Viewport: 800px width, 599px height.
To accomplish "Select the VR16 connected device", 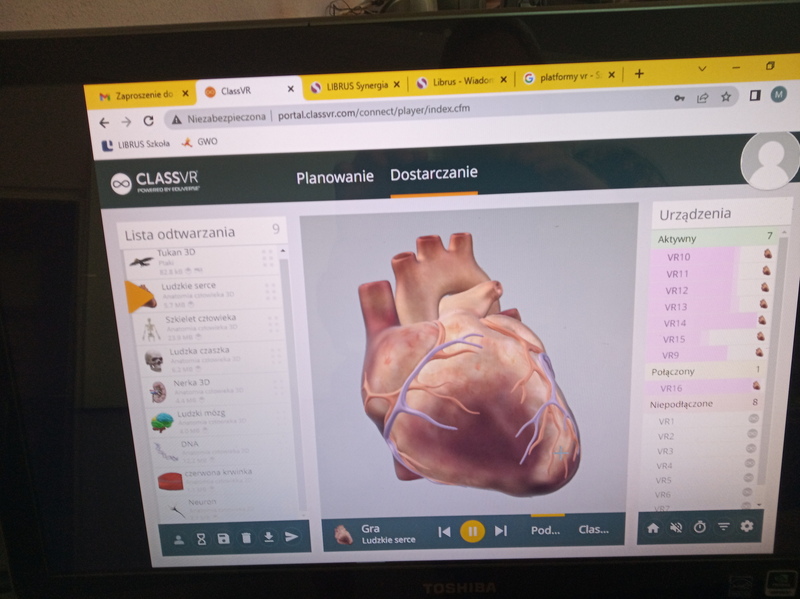I will pyautogui.click(x=673, y=388).
